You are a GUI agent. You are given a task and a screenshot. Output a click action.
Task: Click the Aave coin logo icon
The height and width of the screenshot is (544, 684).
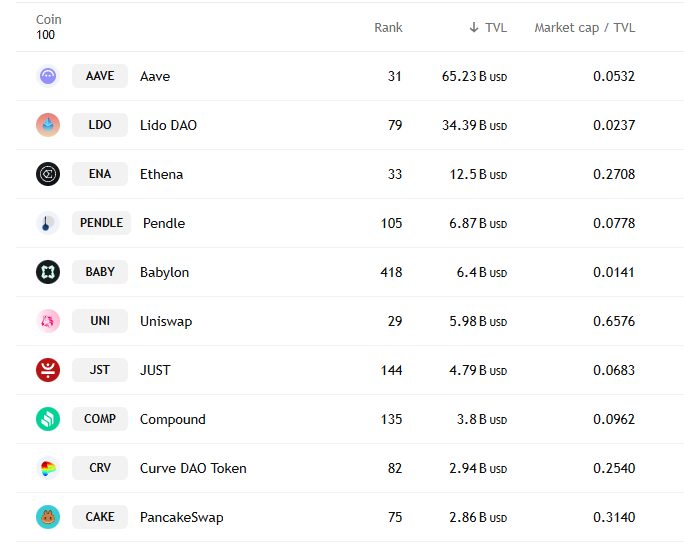[x=48, y=76]
